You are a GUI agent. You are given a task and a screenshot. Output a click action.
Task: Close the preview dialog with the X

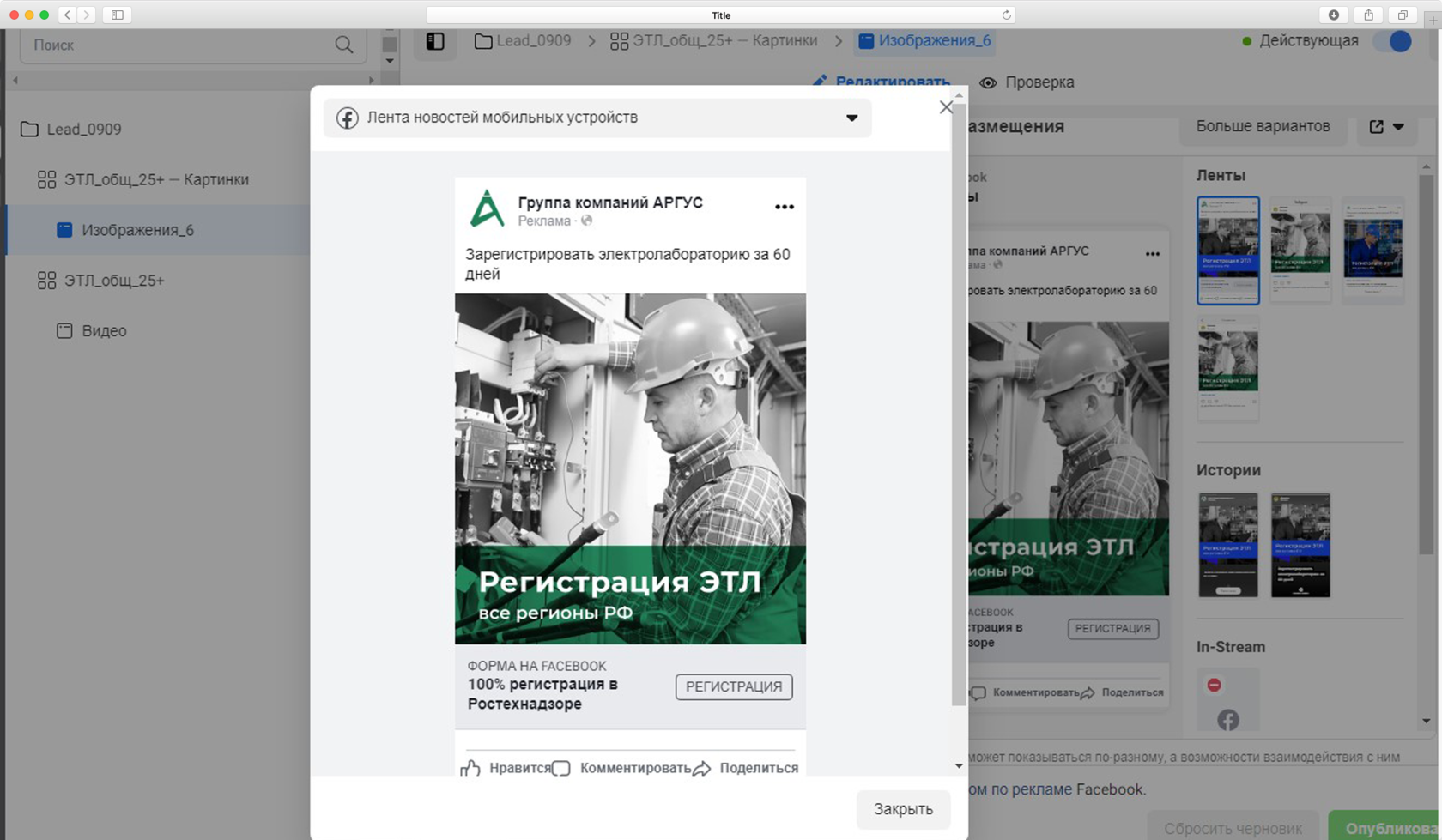[x=946, y=107]
